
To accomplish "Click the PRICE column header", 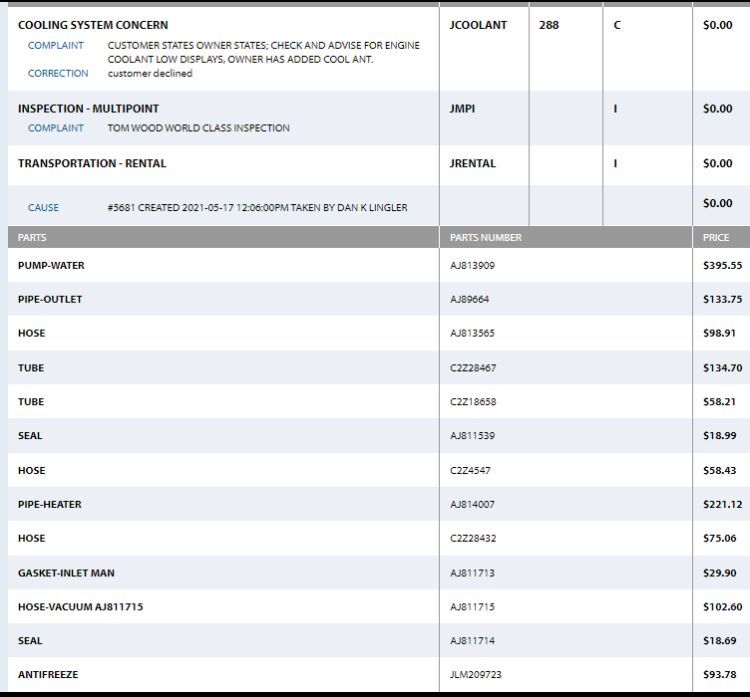I will pyautogui.click(x=716, y=238).
